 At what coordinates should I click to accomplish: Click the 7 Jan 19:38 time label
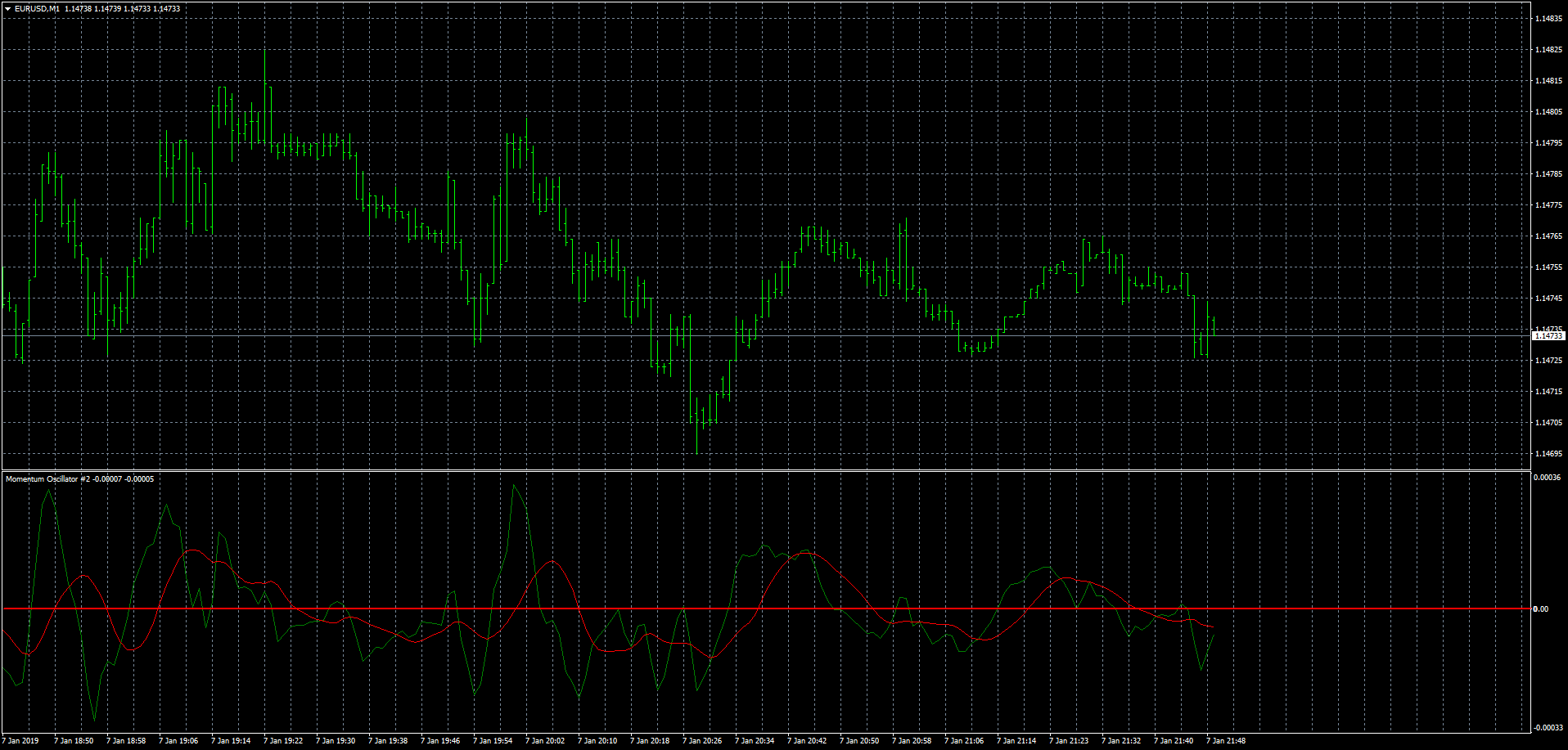tap(388, 741)
